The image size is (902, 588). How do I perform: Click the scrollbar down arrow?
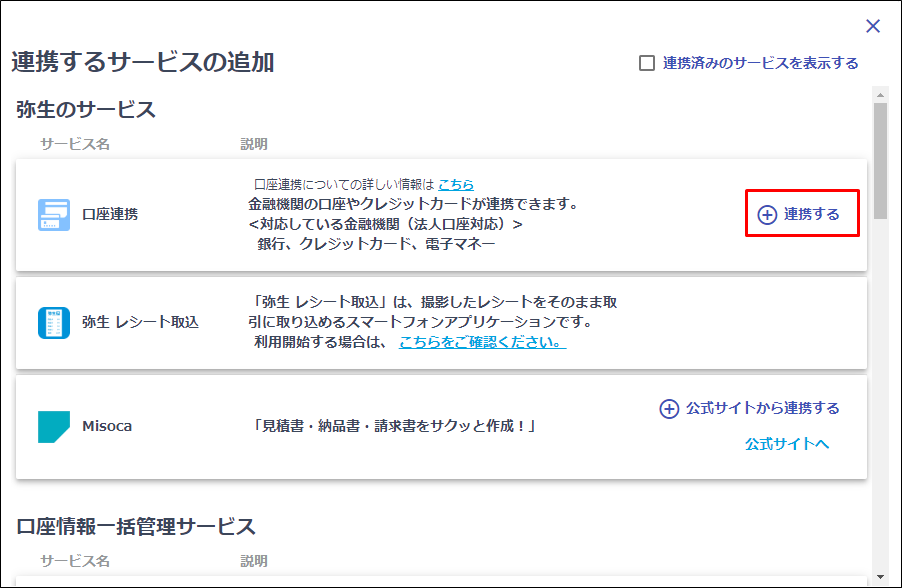coord(880,576)
